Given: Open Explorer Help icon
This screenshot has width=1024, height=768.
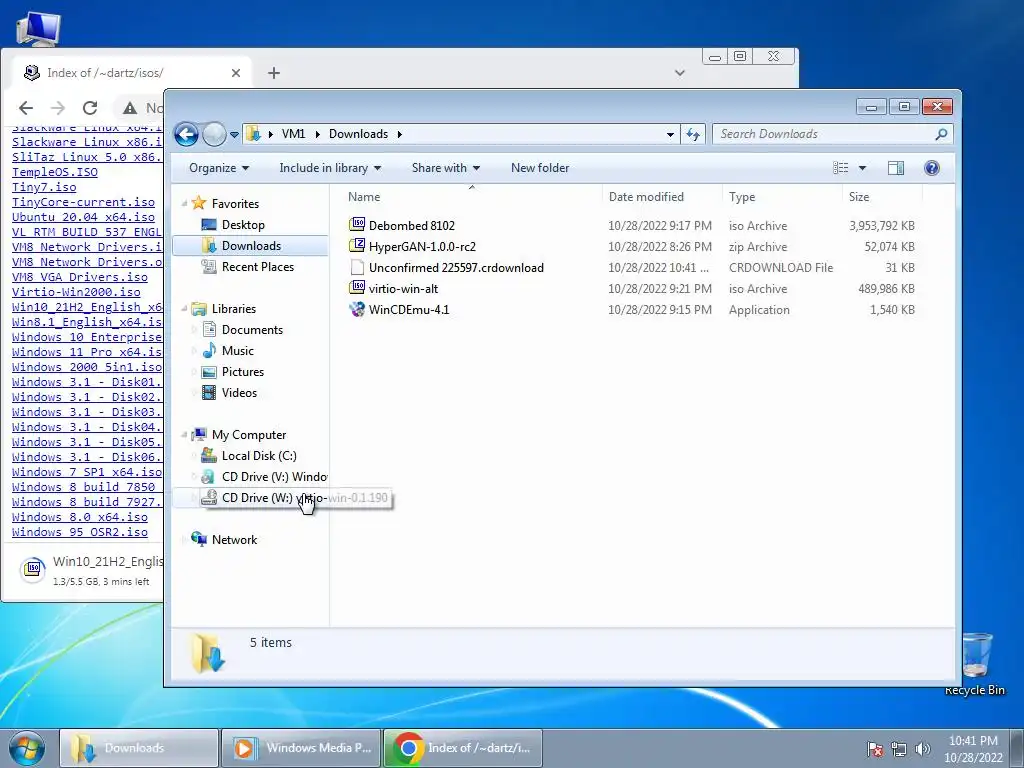Looking at the screenshot, I should click(932, 168).
